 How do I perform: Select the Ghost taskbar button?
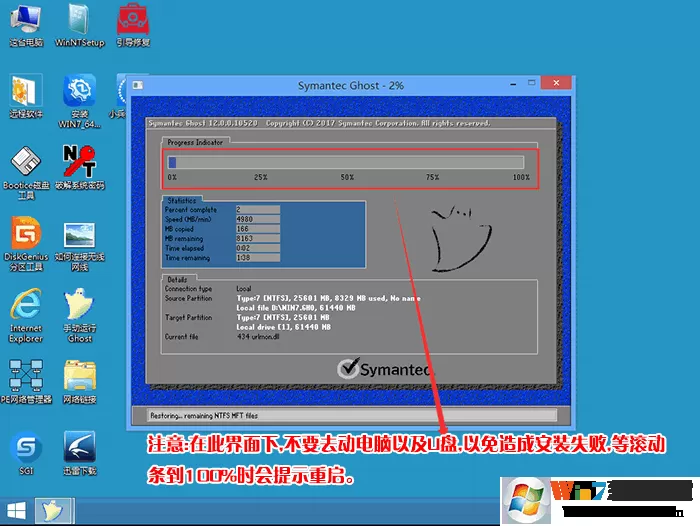(x=53, y=511)
